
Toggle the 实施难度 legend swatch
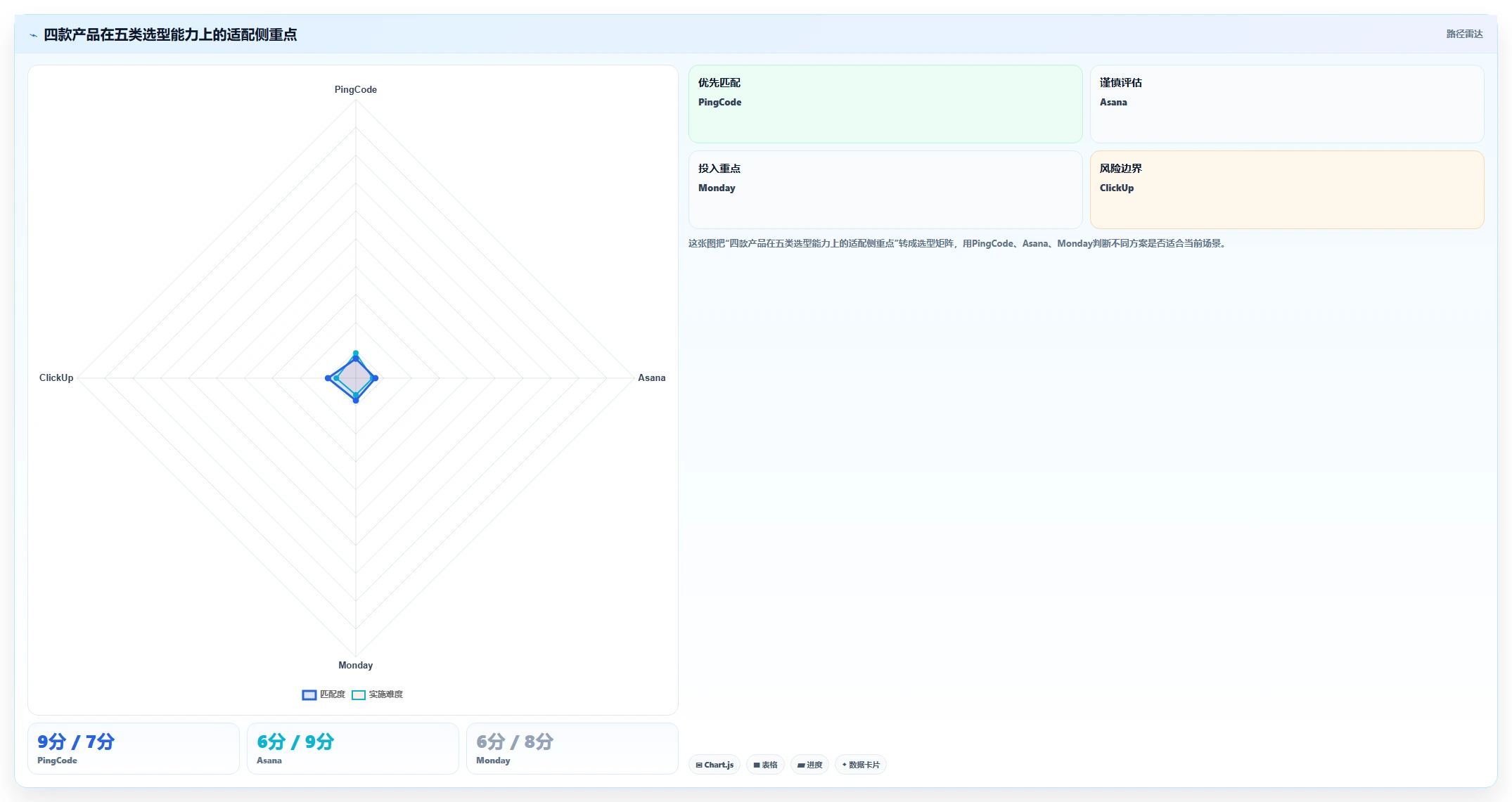click(x=359, y=694)
